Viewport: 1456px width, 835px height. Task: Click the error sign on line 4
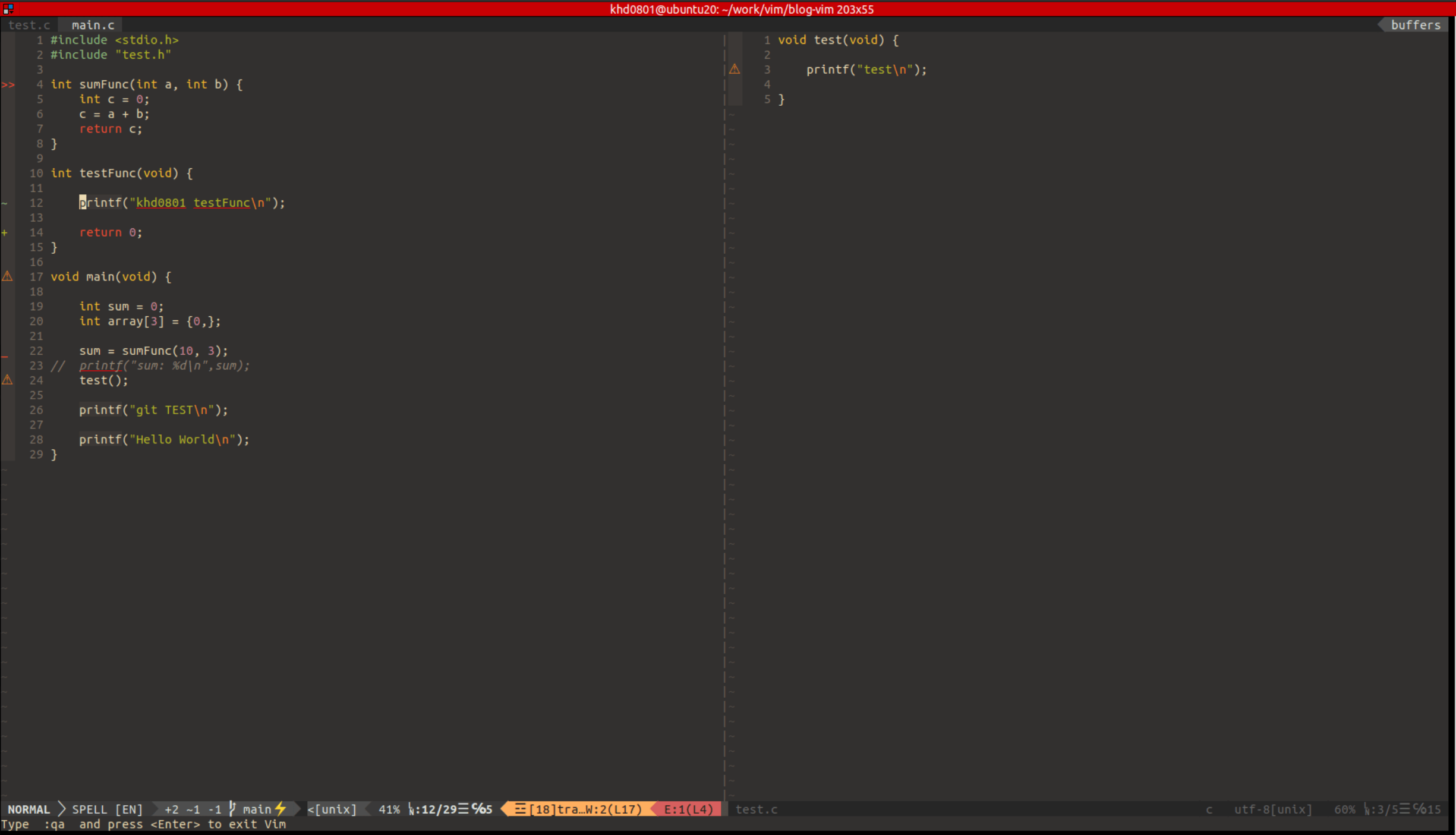coord(8,85)
